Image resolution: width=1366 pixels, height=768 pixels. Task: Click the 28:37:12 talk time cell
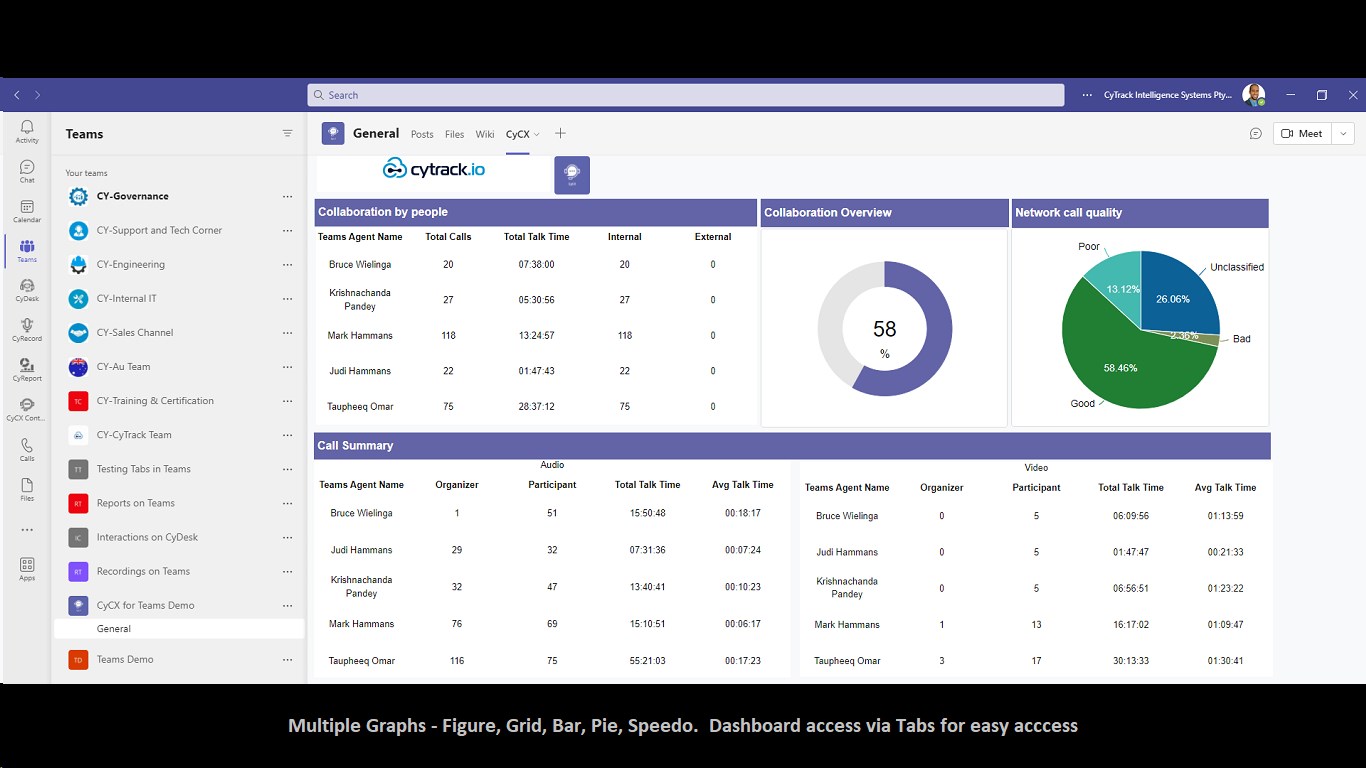click(537, 407)
